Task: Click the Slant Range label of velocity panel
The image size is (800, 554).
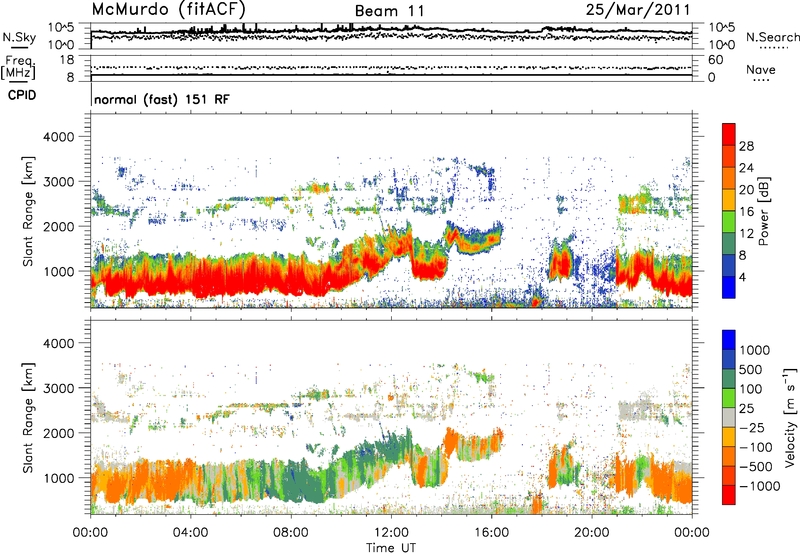Action: pyautogui.click(x=28, y=418)
